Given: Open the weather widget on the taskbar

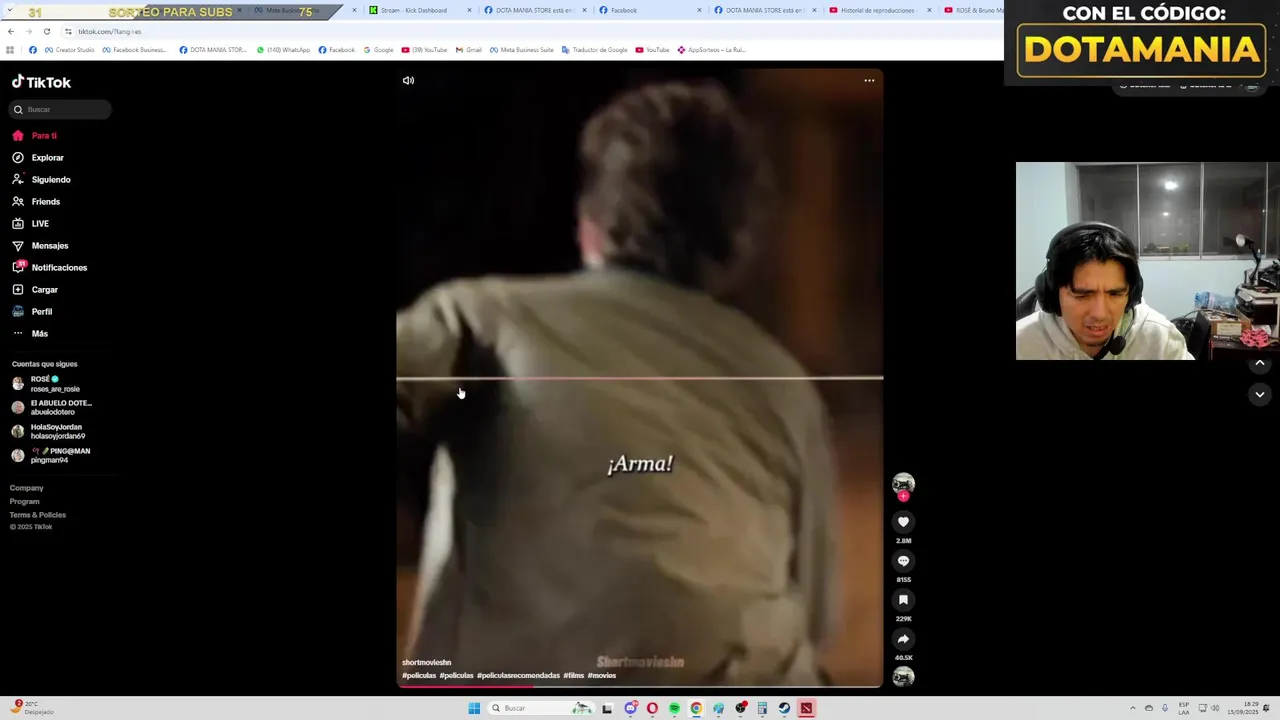Looking at the screenshot, I should pos(32,708).
